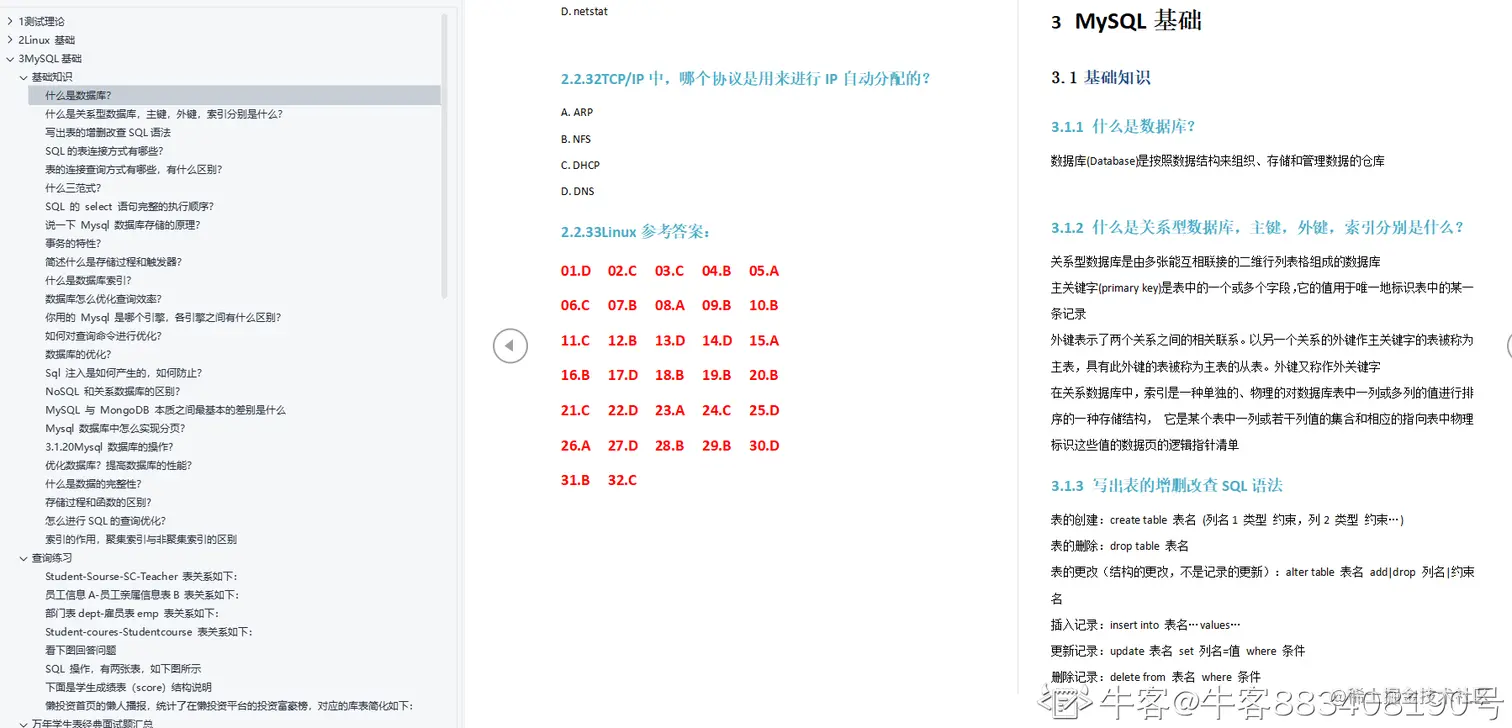Click the previous page navigation arrow
The height and width of the screenshot is (728, 1512).
(510, 345)
